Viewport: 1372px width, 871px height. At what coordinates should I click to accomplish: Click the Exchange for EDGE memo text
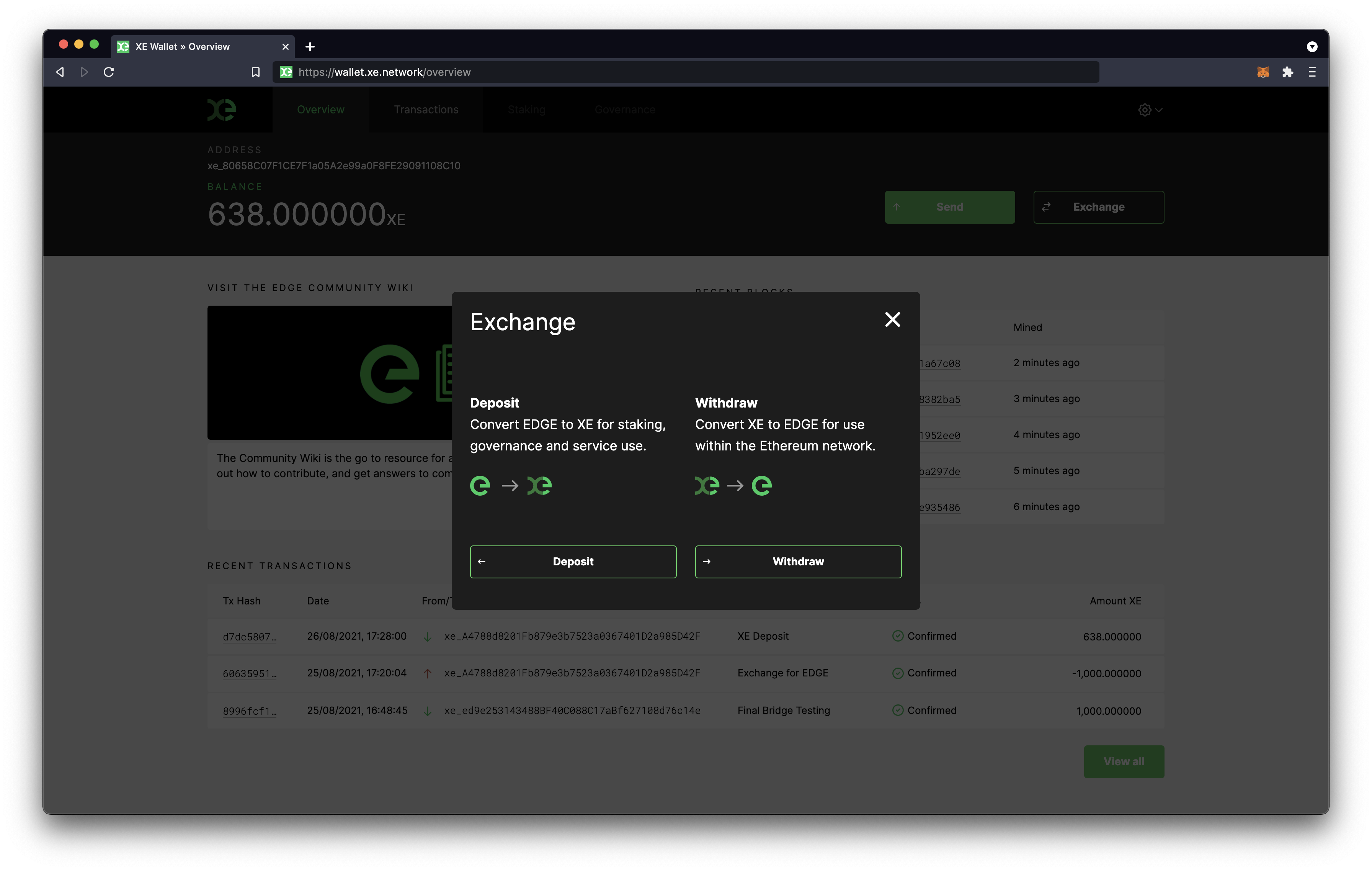[783, 673]
